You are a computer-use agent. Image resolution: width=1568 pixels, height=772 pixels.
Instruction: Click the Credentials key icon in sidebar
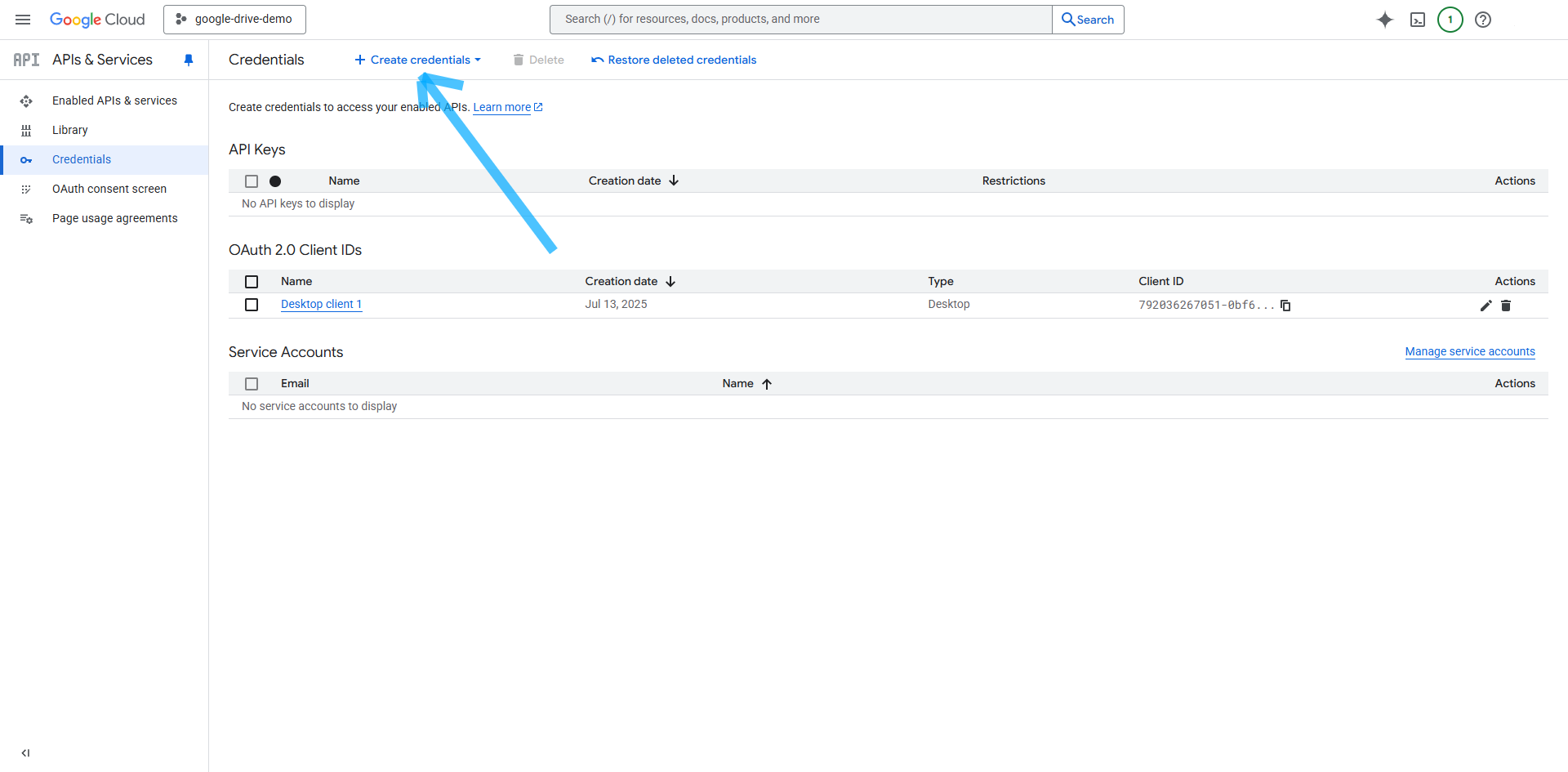click(x=26, y=160)
